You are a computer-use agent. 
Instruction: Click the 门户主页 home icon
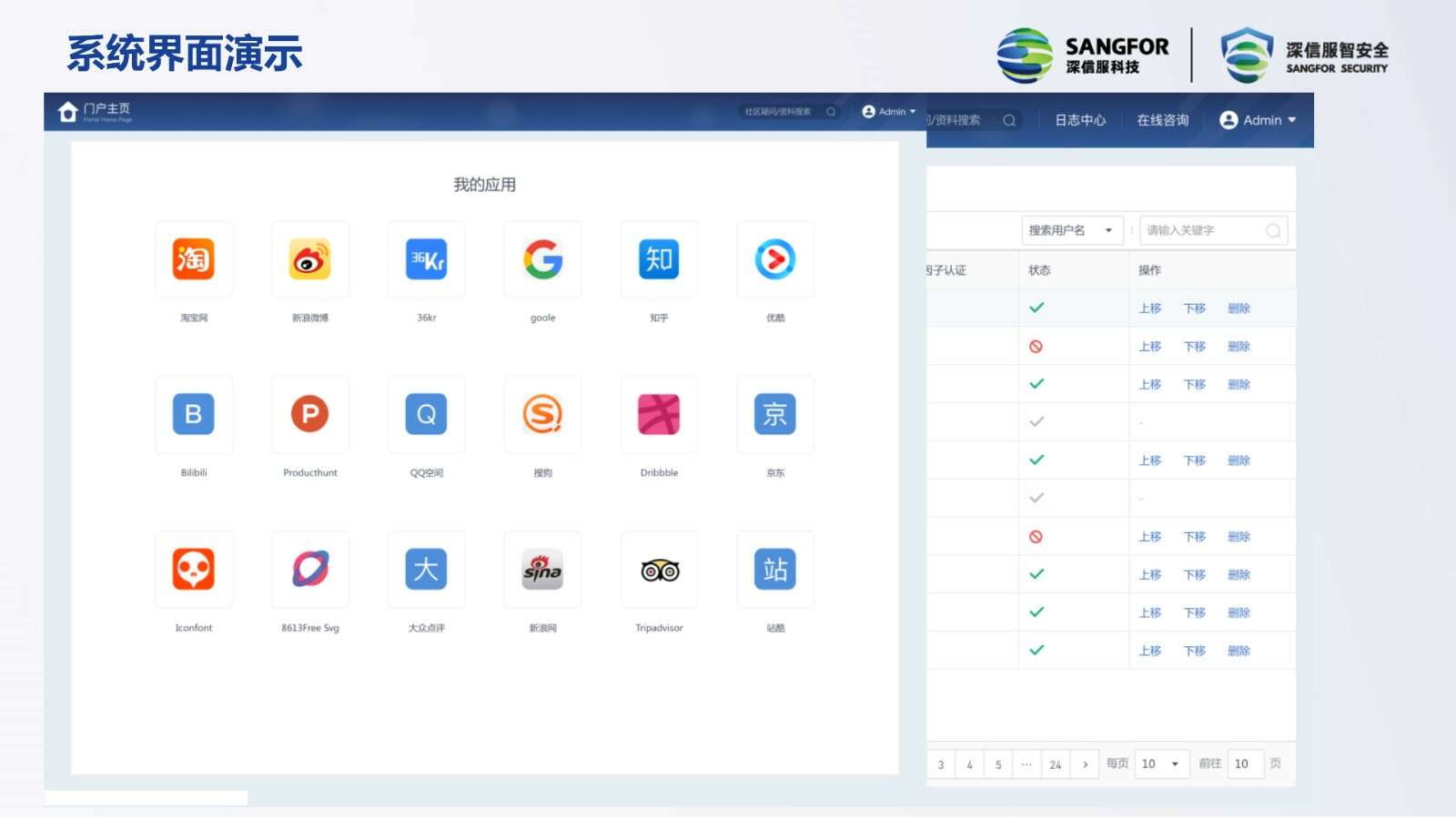pos(67,112)
